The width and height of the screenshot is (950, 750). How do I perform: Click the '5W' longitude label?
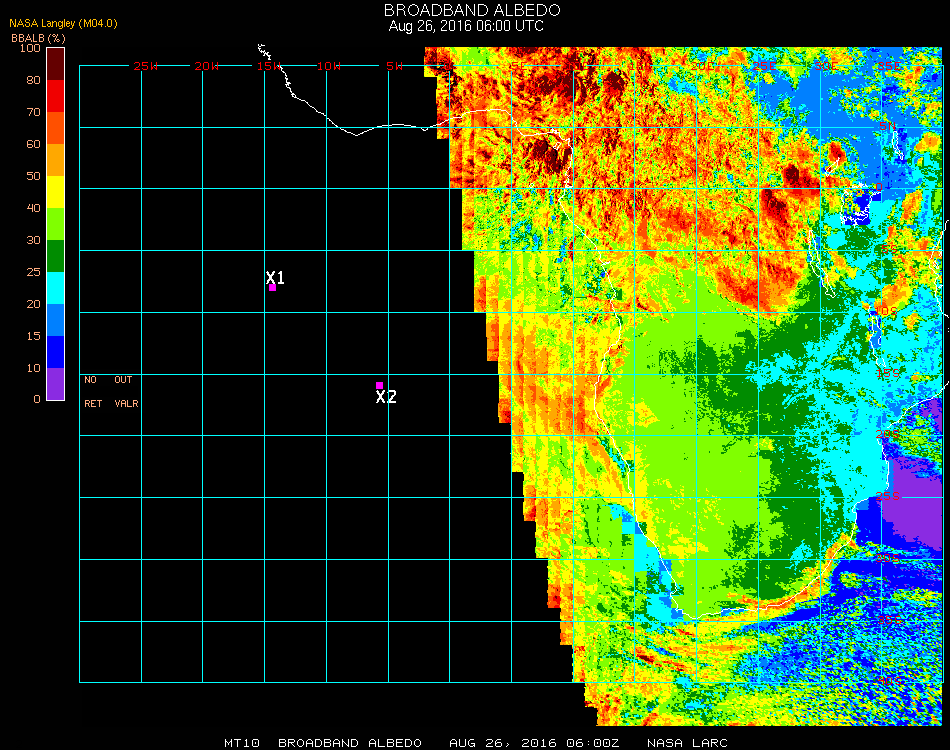394,66
